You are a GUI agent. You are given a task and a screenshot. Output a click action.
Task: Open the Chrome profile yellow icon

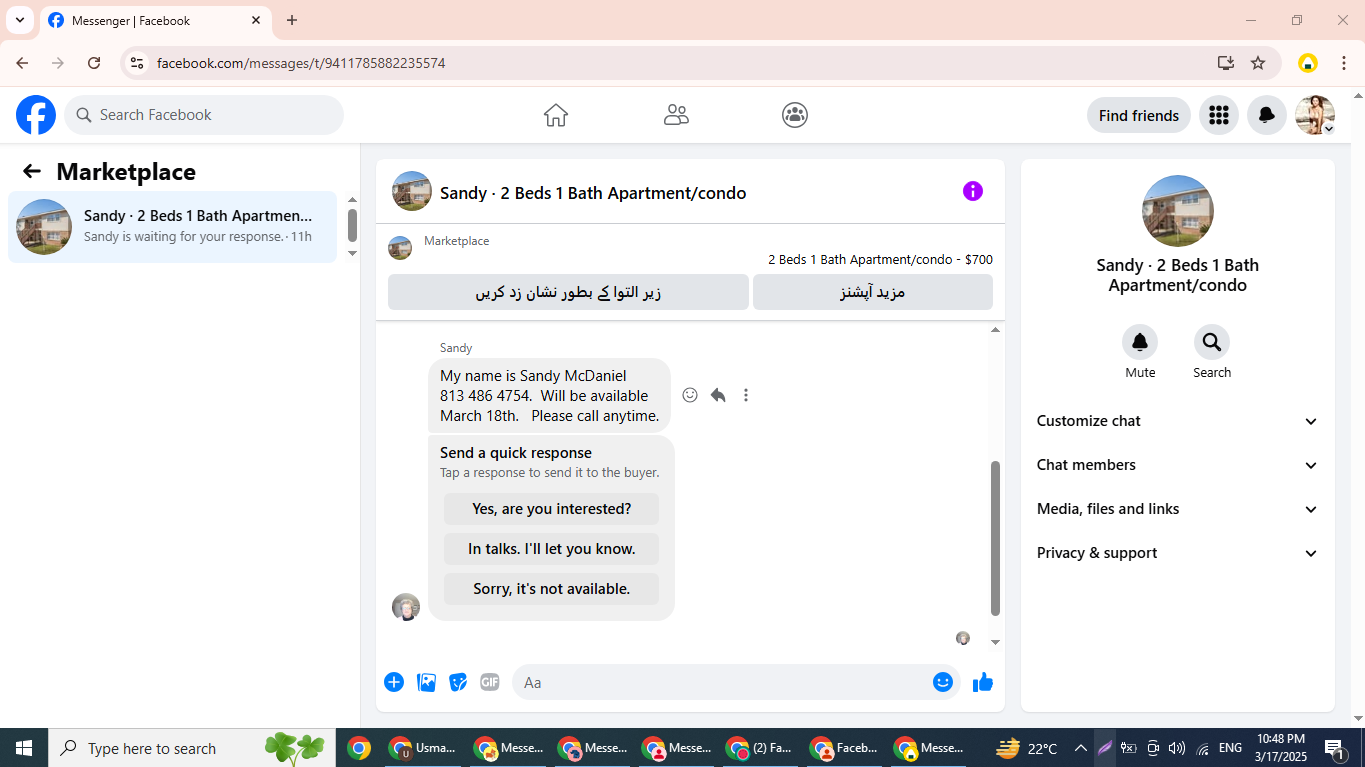1307,63
